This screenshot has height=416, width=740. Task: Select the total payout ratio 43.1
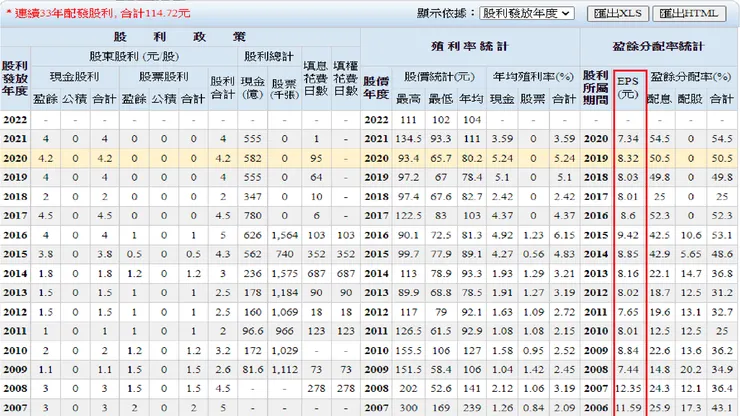click(722, 408)
